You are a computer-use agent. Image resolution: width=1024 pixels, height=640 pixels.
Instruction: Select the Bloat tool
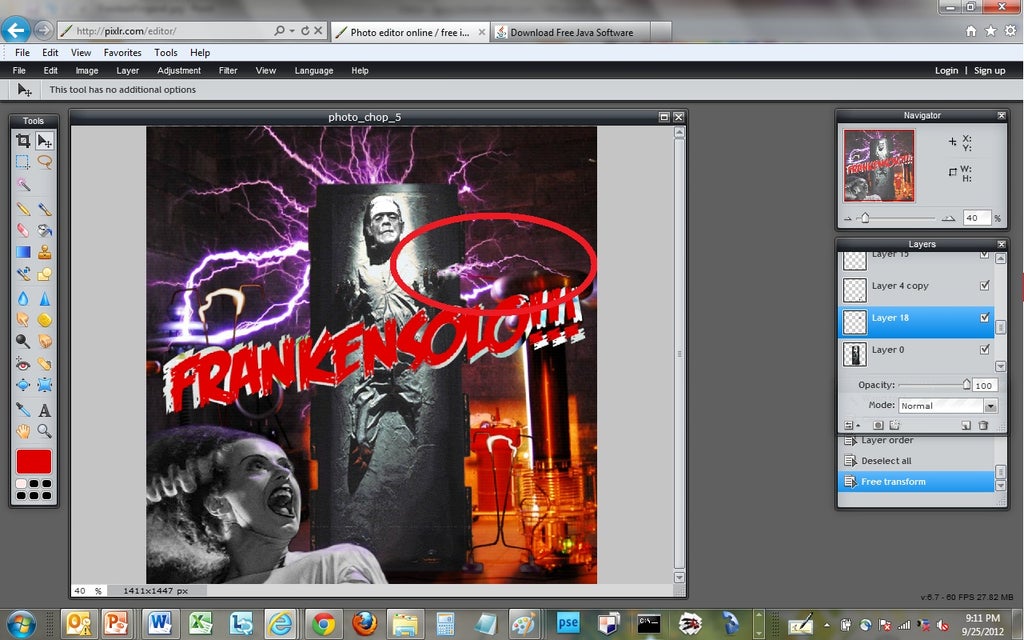click(x=23, y=385)
